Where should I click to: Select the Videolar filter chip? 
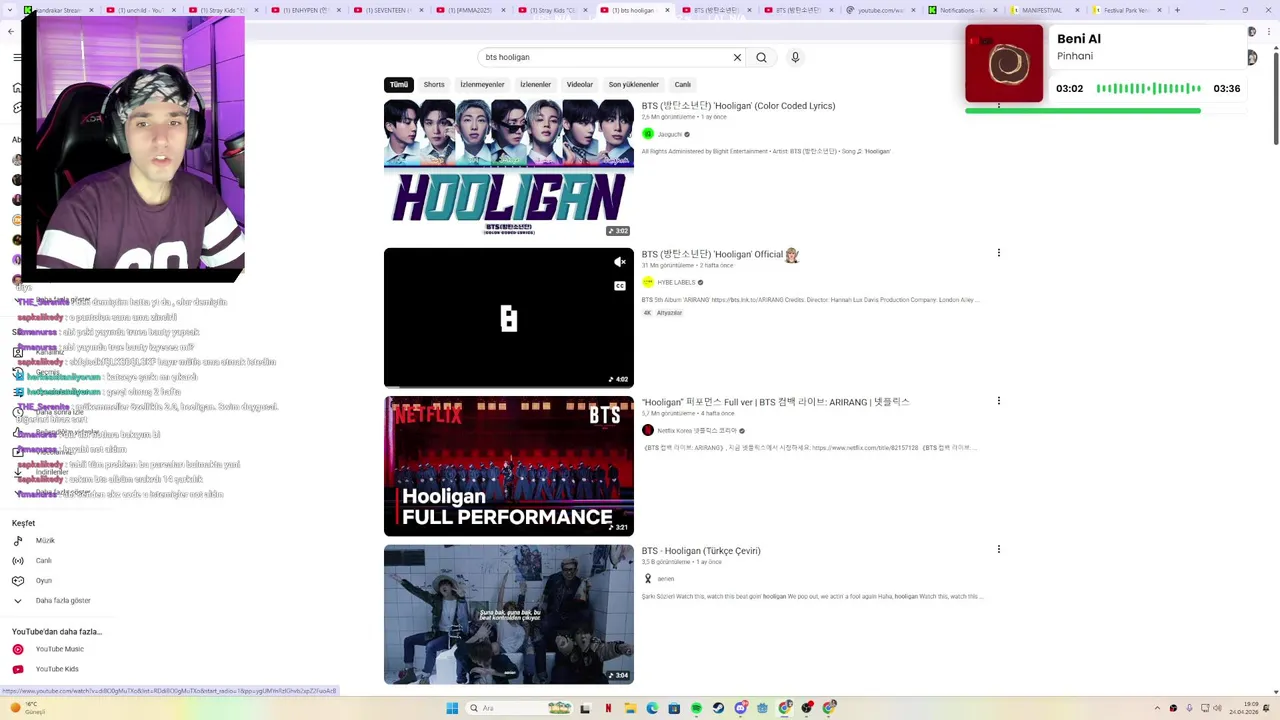(580, 85)
